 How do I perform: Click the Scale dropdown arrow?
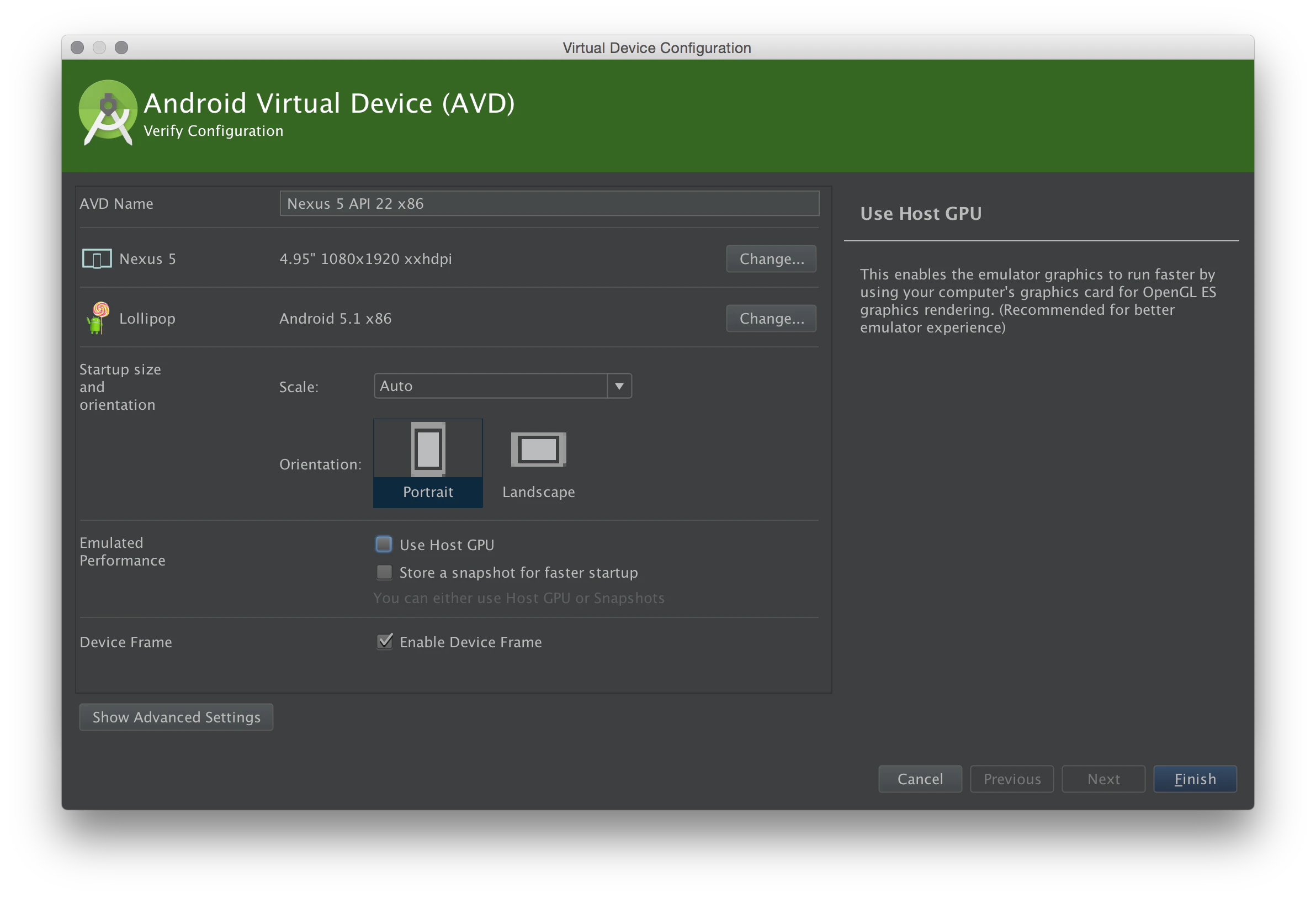pyautogui.click(x=619, y=386)
